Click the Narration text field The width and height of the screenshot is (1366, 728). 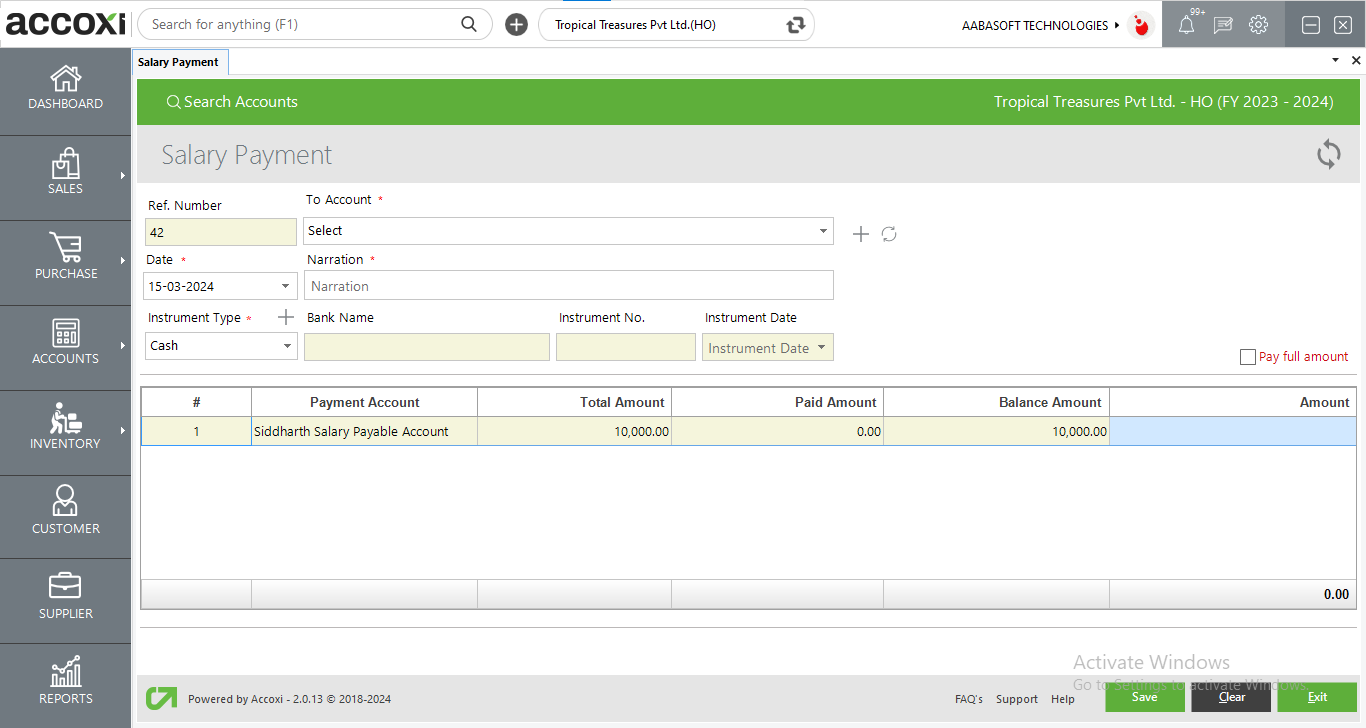point(569,286)
